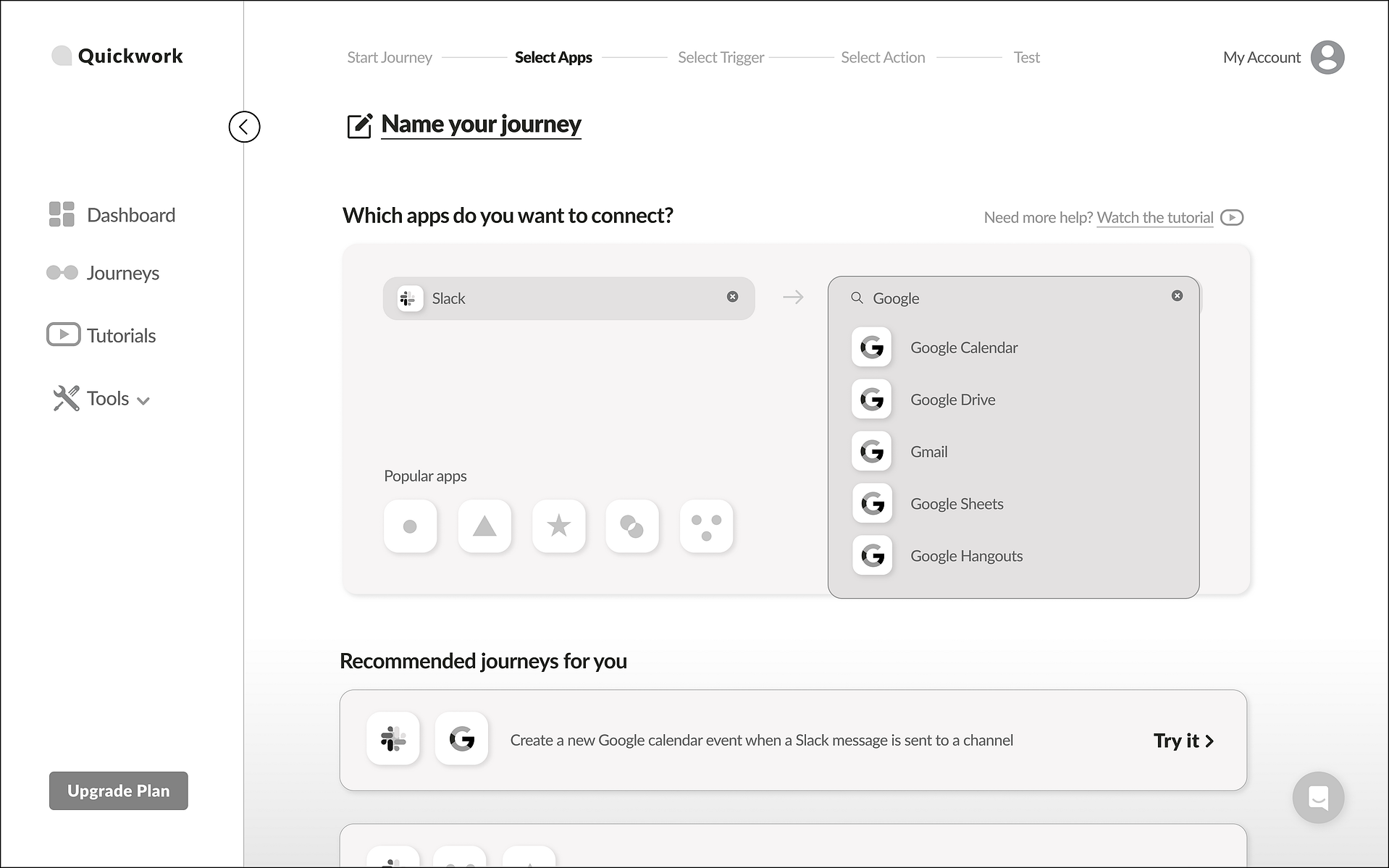Click the Google Calendar G icon

(x=872, y=347)
